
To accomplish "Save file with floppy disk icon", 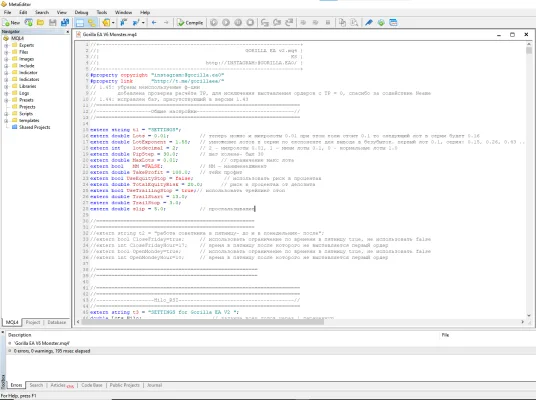I will 52,23.
